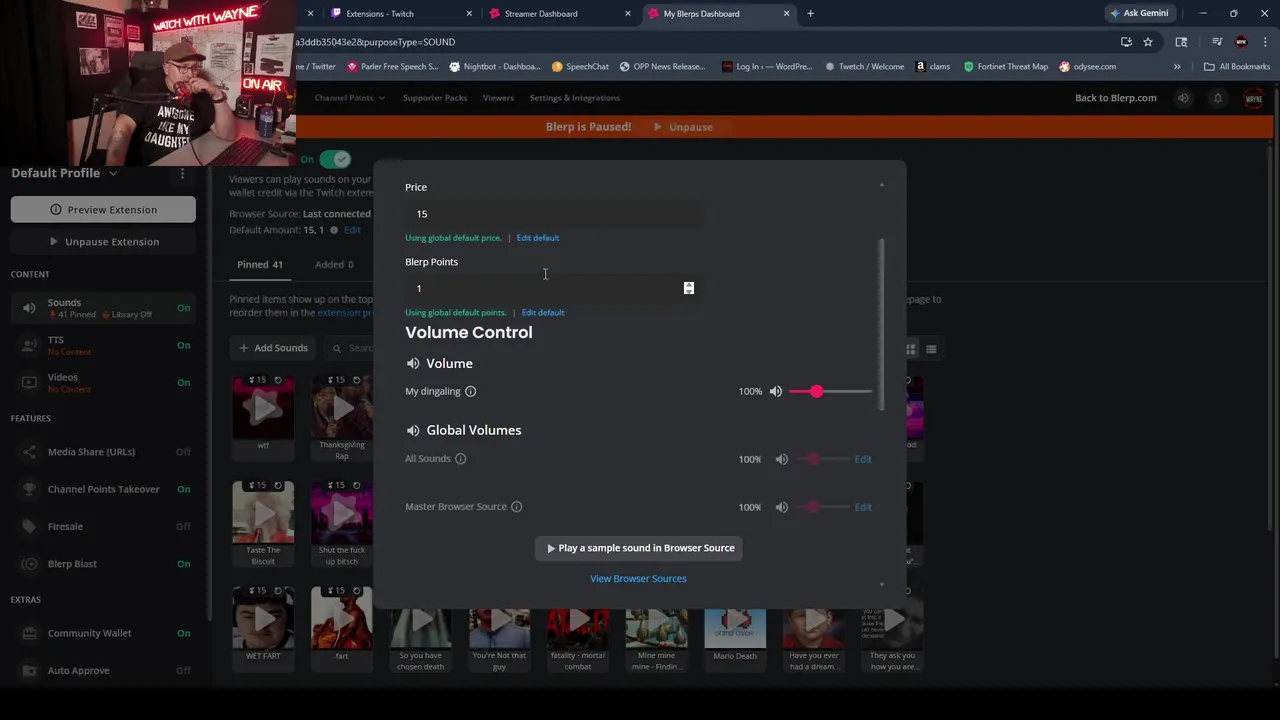
Task: Mute the All Sounds speaker icon
Action: [x=781, y=459]
